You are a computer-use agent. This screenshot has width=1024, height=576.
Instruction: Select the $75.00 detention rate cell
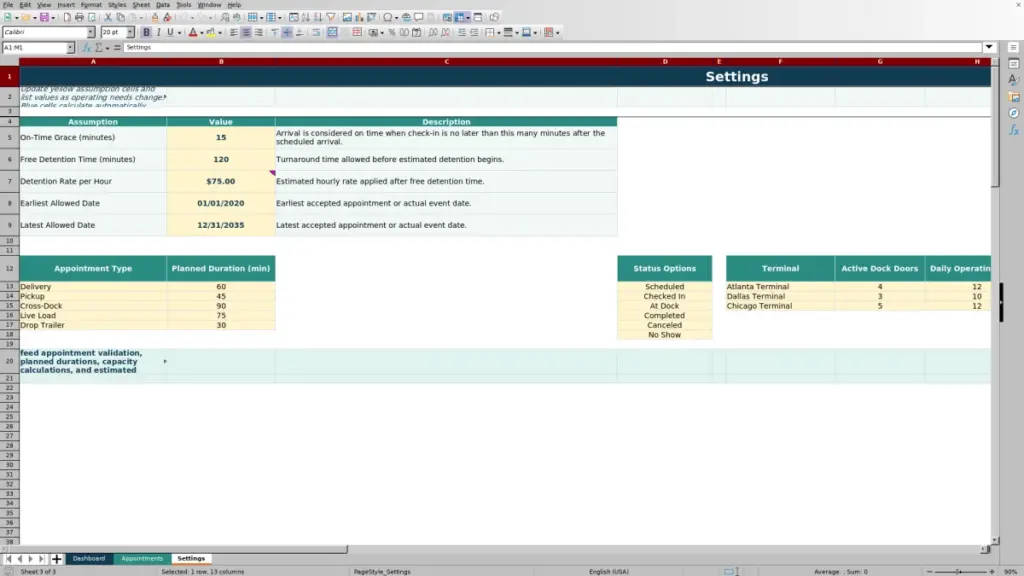point(221,182)
